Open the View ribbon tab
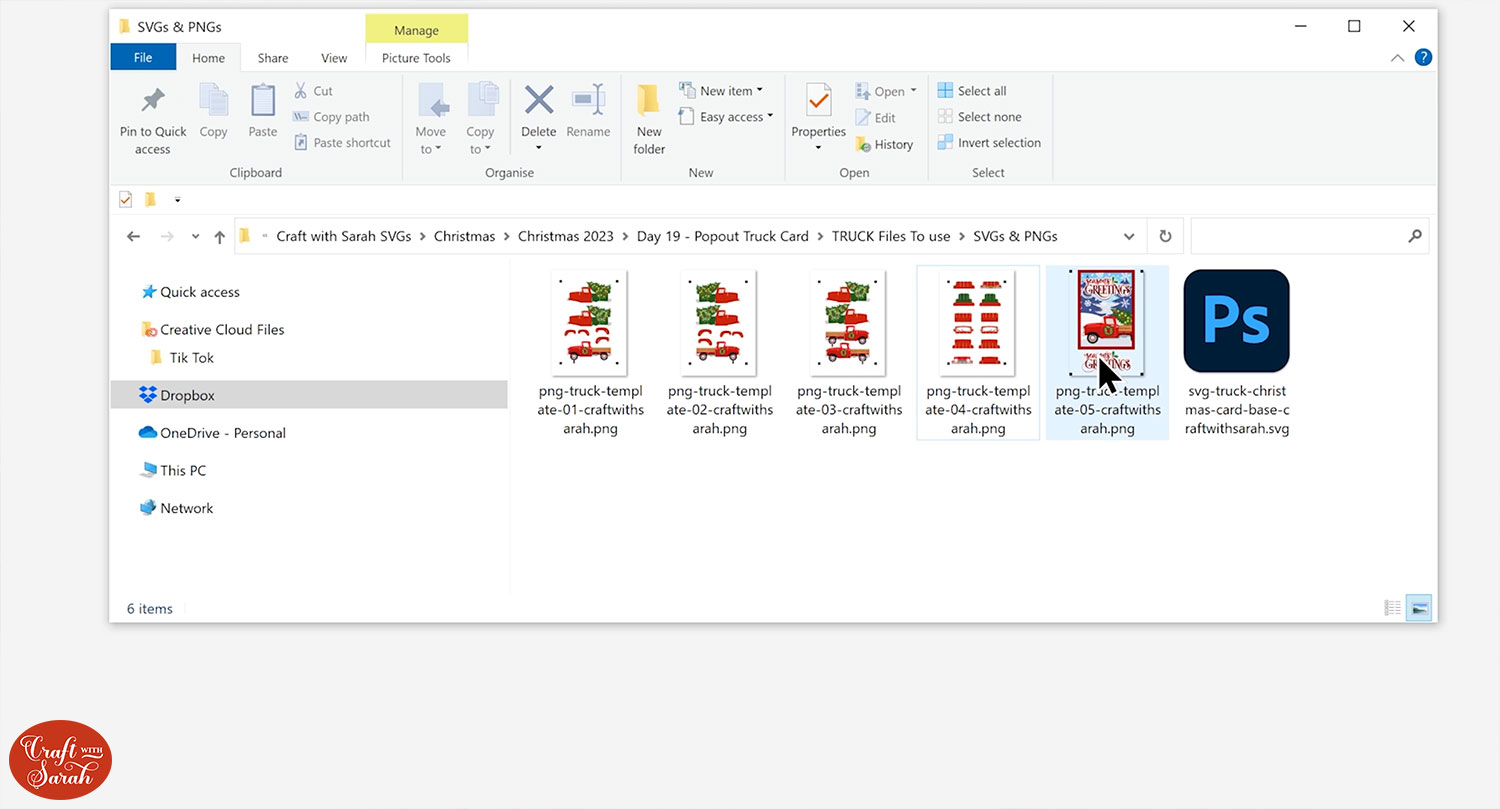This screenshot has height=809, width=1500. point(334,58)
